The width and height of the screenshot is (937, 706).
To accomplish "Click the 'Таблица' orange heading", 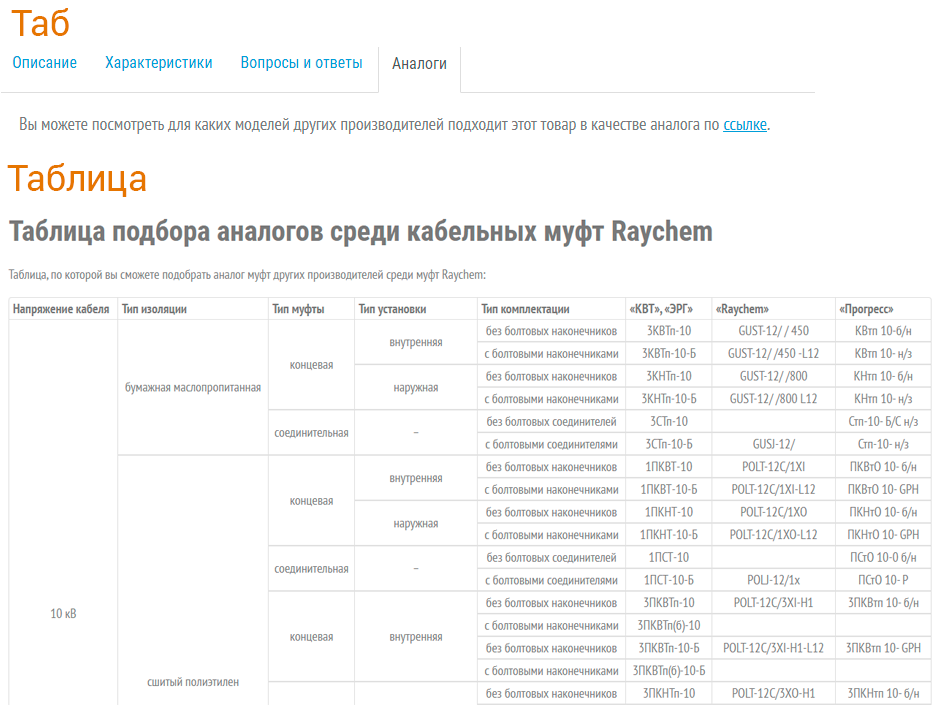I will (77, 179).
